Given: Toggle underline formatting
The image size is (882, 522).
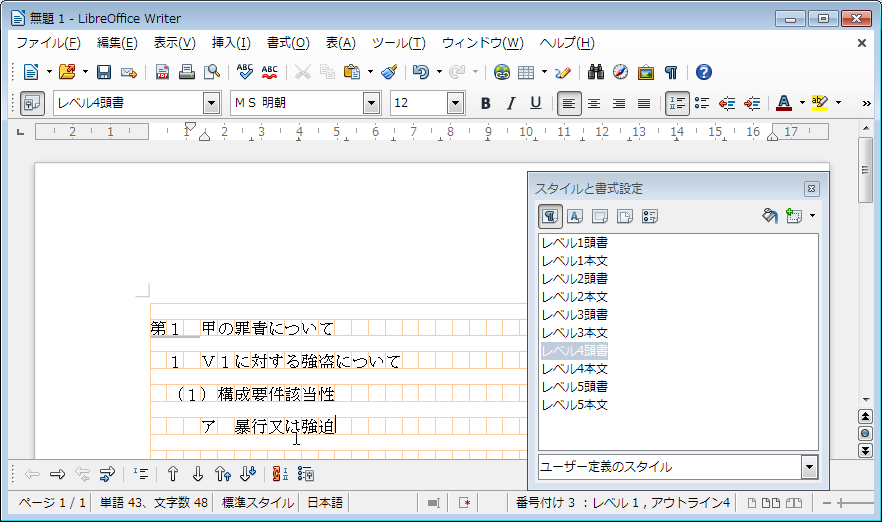Looking at the screenshot, I should coord(536,103).
